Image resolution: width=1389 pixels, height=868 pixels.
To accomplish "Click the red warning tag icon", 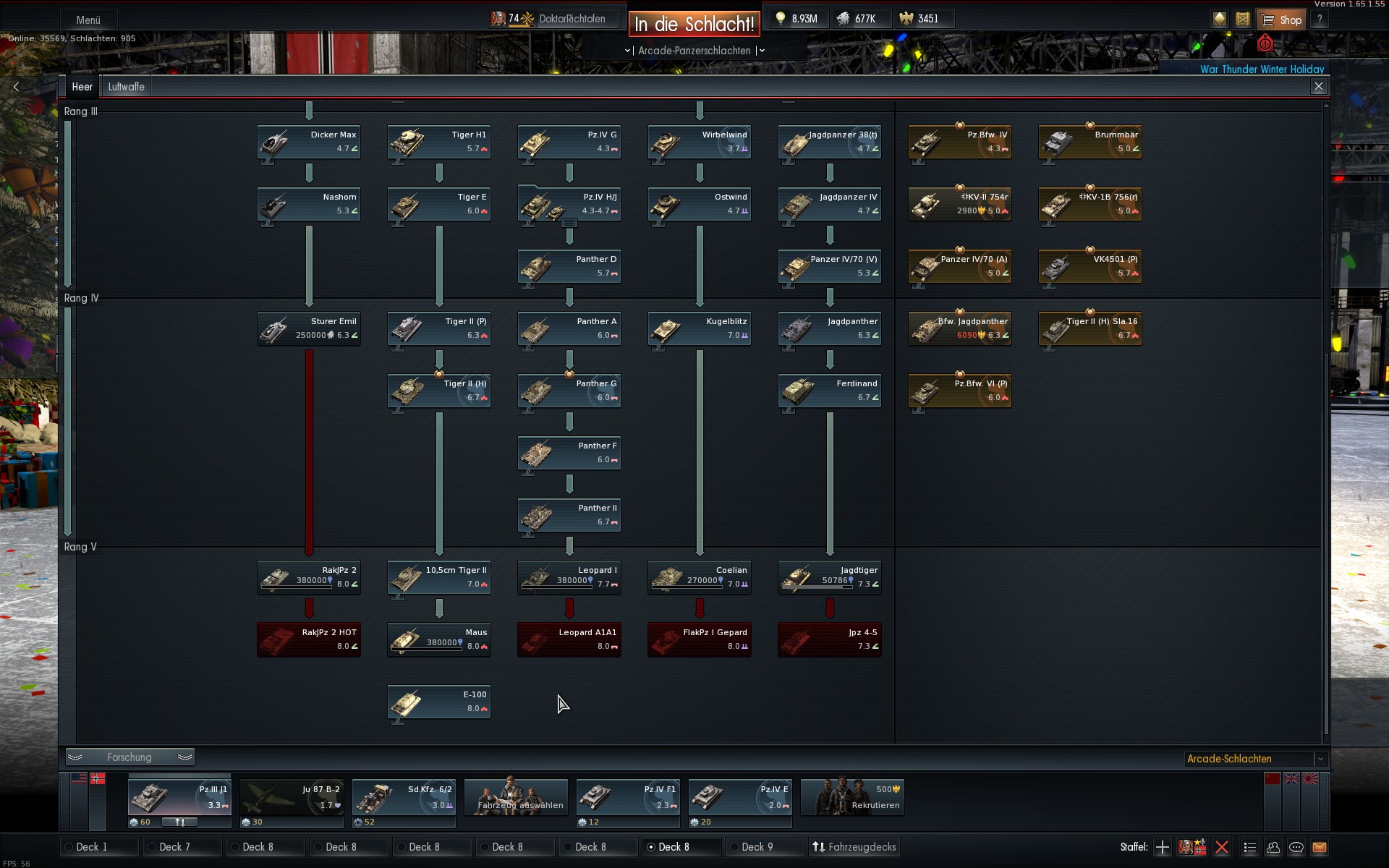I will (1265, 43).
